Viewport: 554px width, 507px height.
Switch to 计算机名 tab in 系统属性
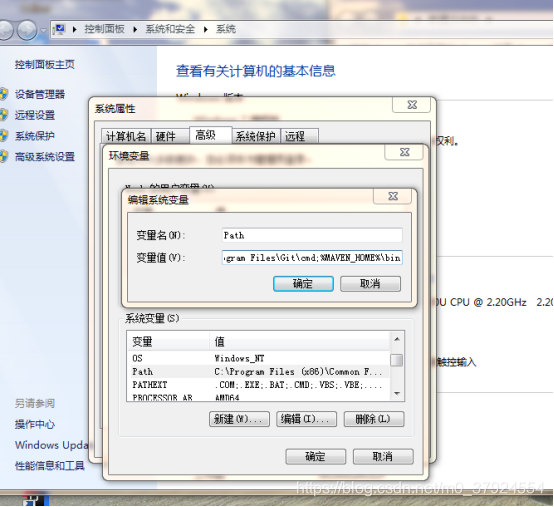click(x=126, y=136)
